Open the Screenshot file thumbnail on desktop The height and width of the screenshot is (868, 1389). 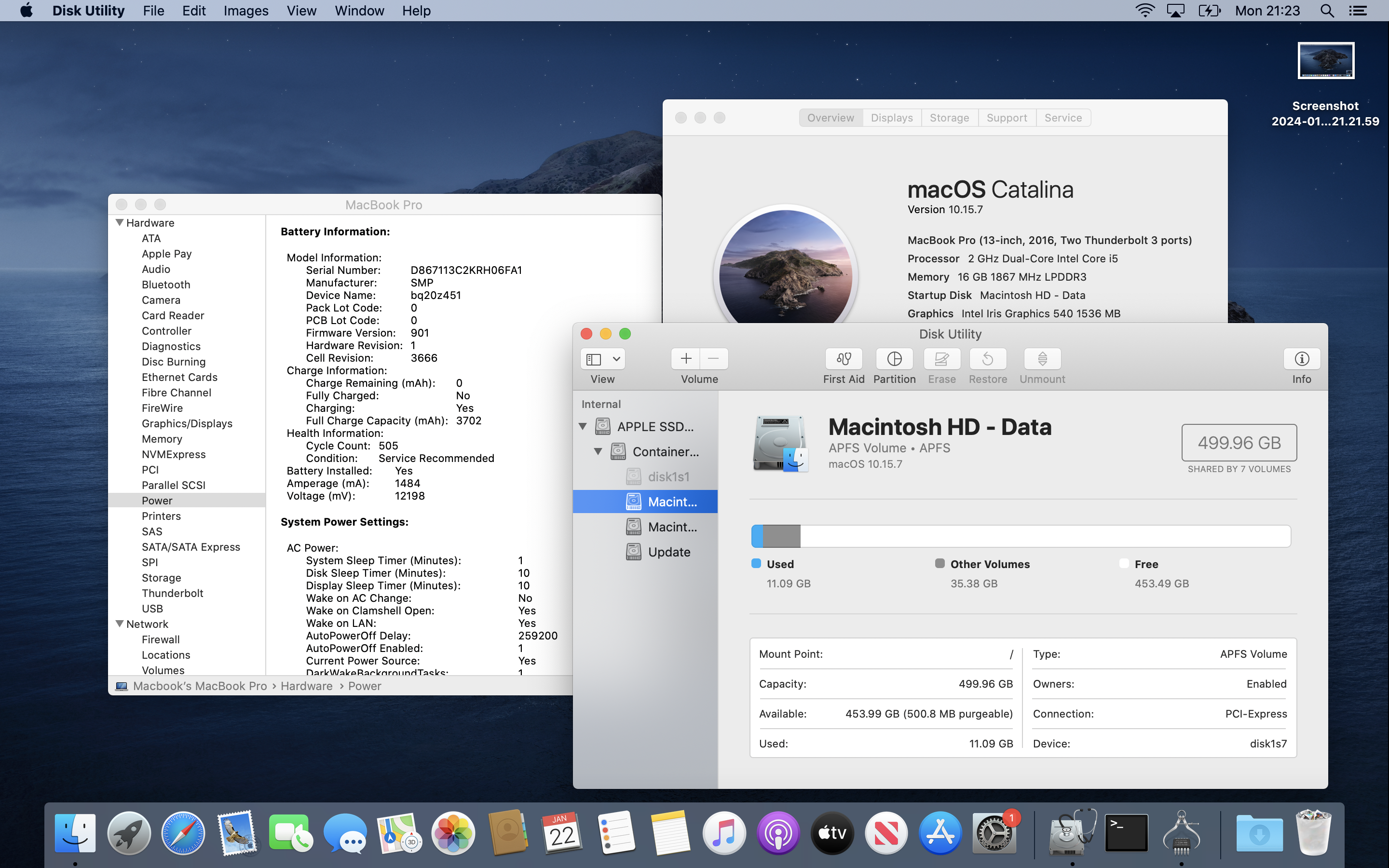1326,60
